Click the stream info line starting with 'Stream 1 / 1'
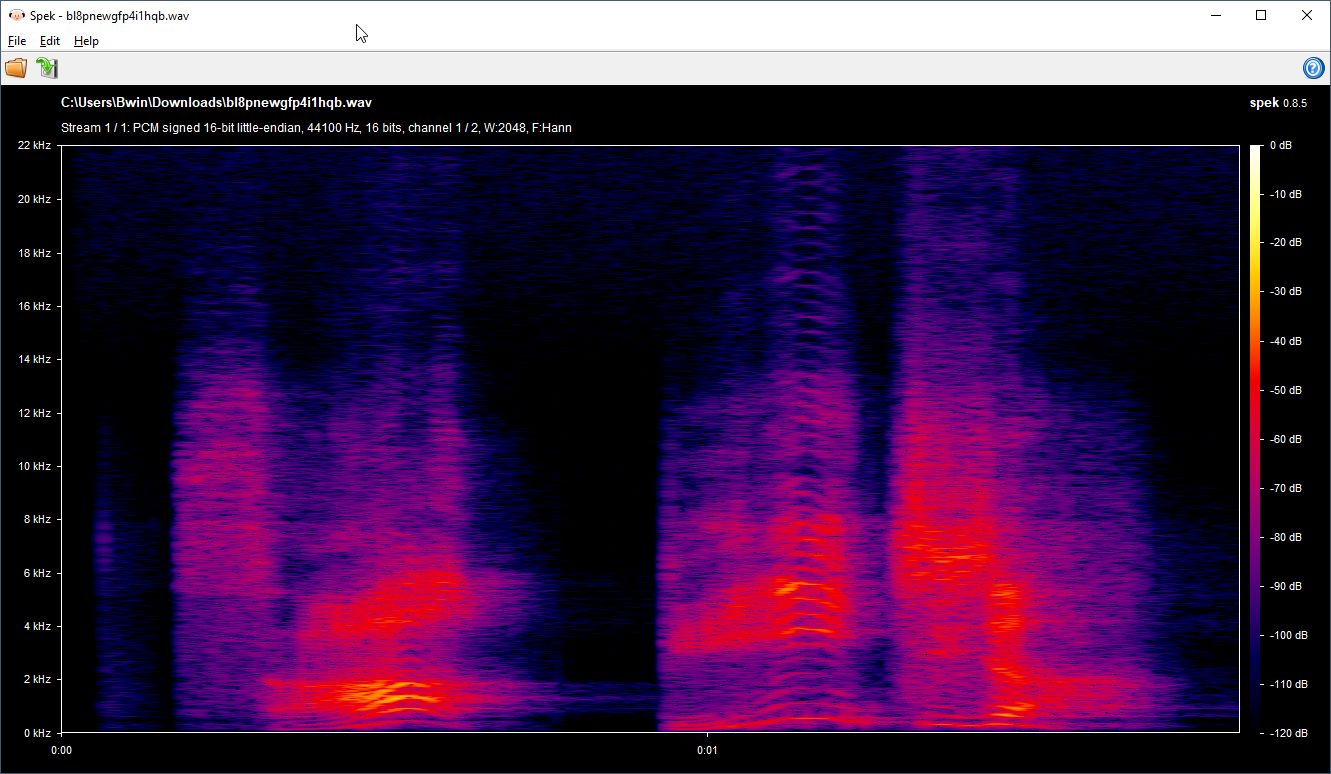This screenshot has height=774, width=1331. 316,128
